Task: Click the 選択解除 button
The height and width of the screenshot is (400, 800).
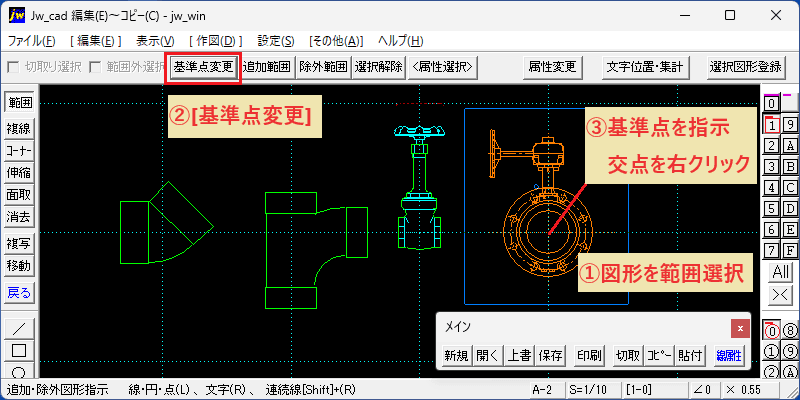Action: point(379,66)
